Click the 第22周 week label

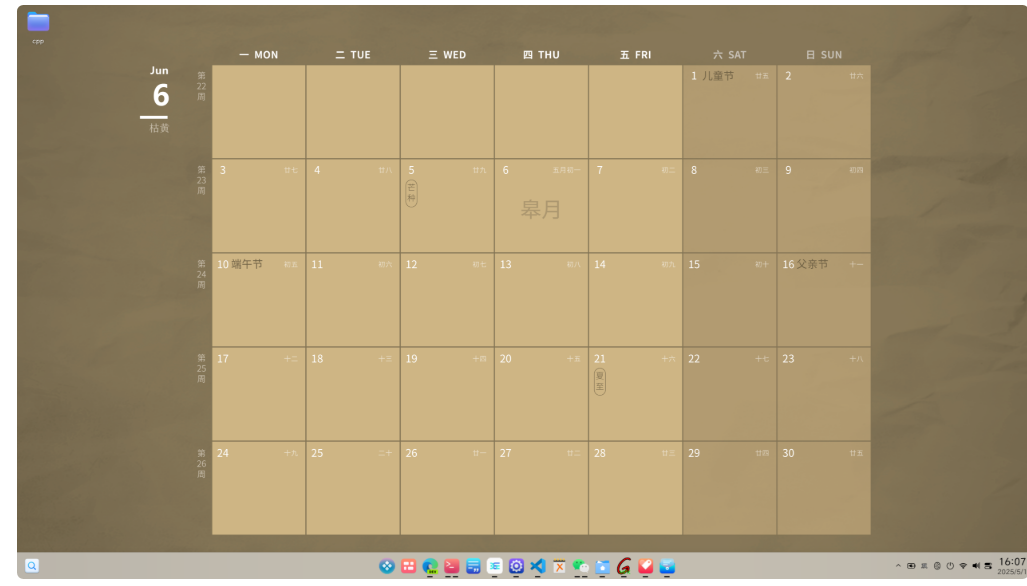pos(201,86)
